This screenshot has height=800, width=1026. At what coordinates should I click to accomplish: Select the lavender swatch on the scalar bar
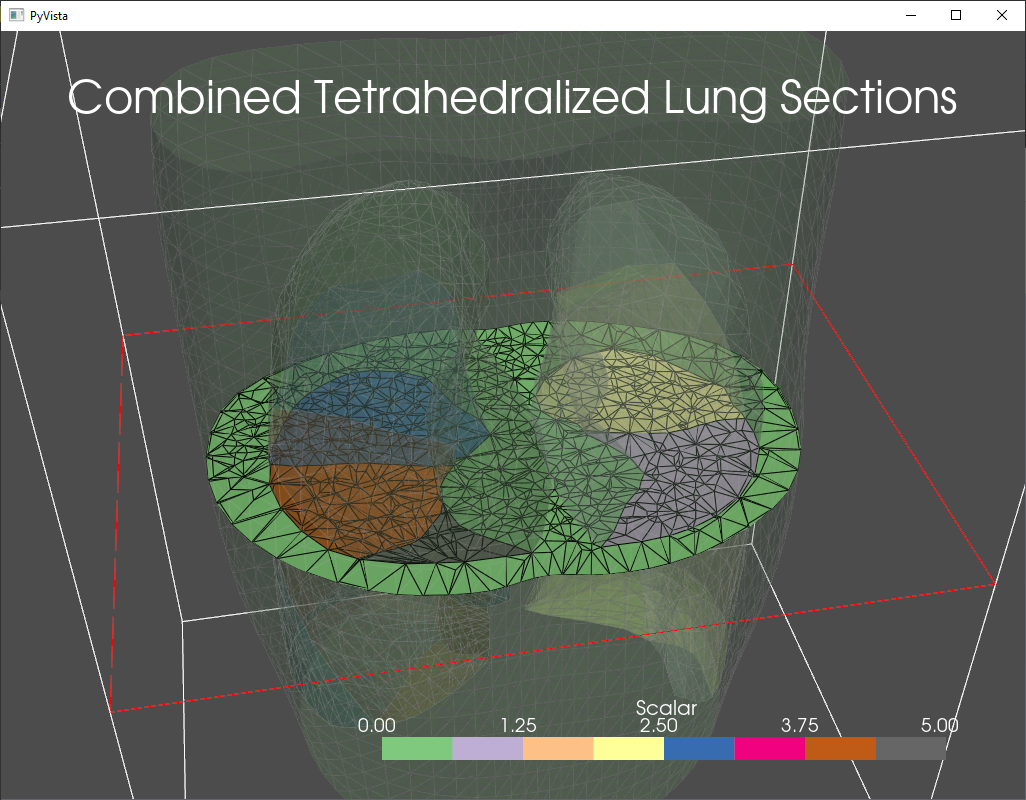[x=487, y=749]
